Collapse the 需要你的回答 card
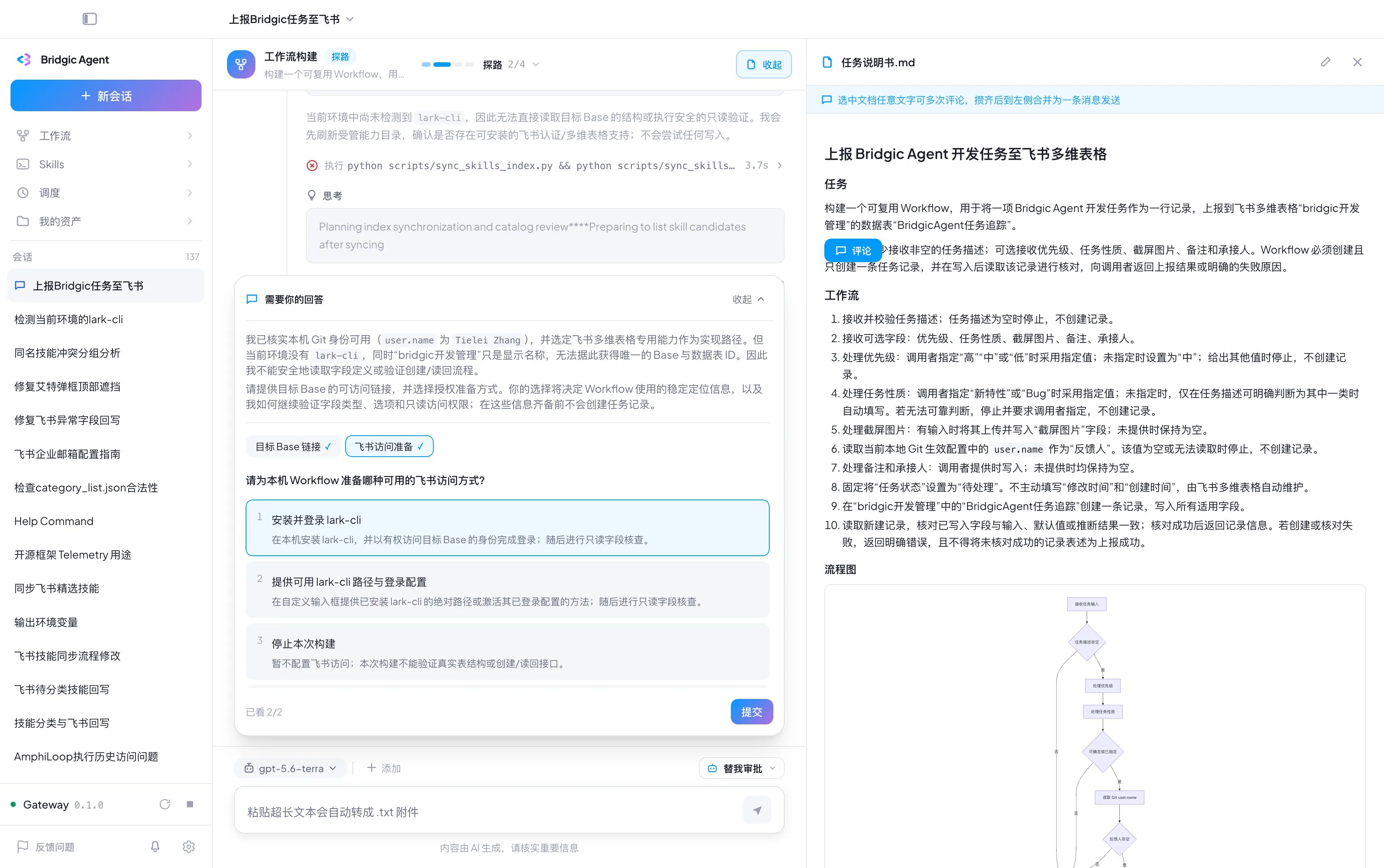 tap(748, 299)
